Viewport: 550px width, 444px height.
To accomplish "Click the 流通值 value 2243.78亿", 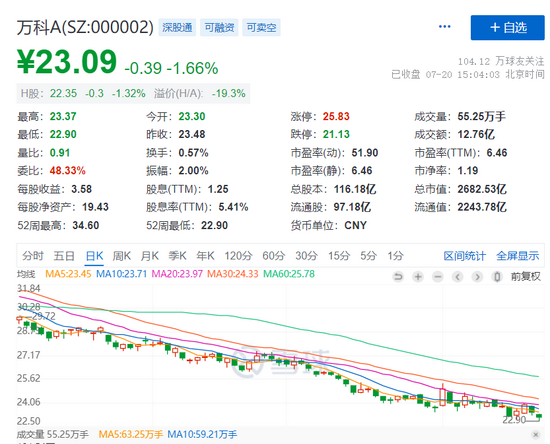I will pos(482,207).
